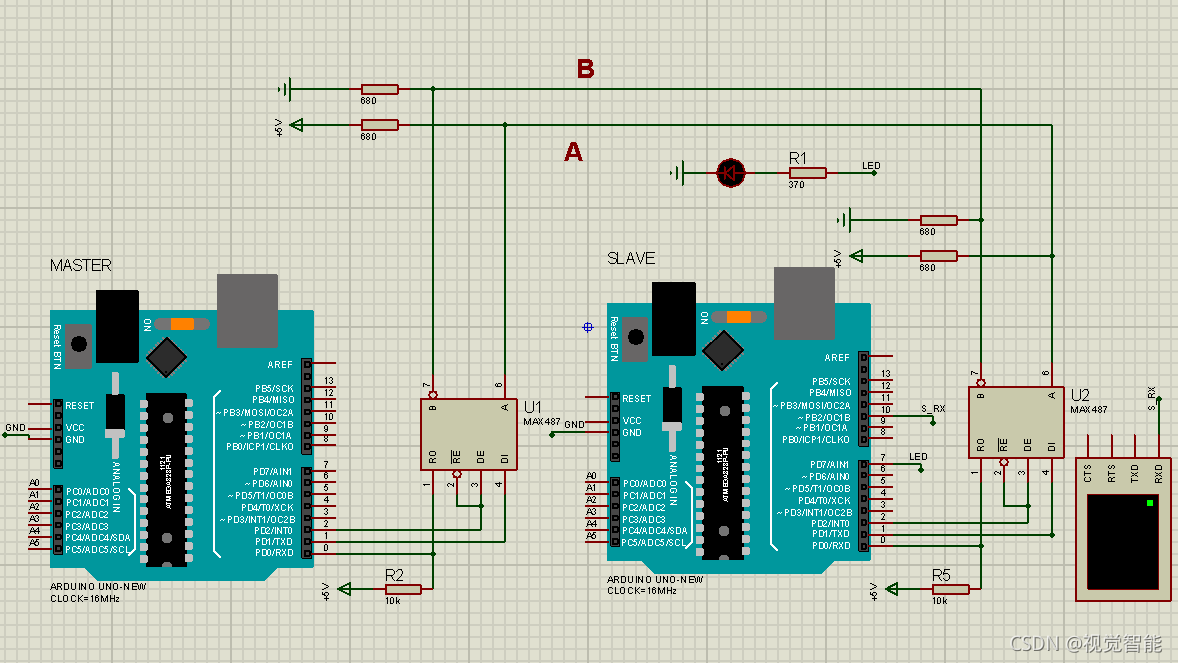1178x663 pixels.
Task: Select the U2 reference label
Action: click(1080, 395)
